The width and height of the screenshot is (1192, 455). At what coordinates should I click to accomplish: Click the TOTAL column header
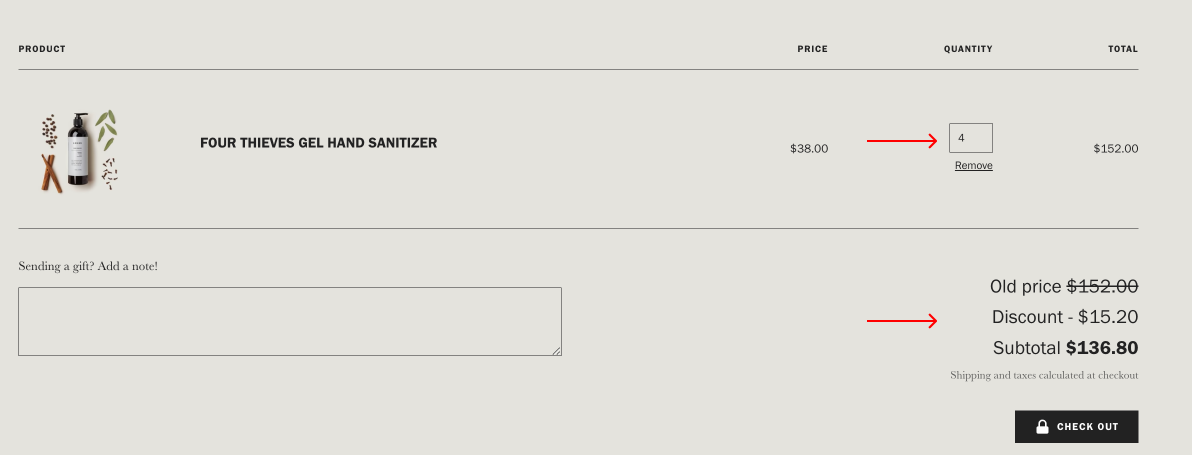click(1123, 49)
